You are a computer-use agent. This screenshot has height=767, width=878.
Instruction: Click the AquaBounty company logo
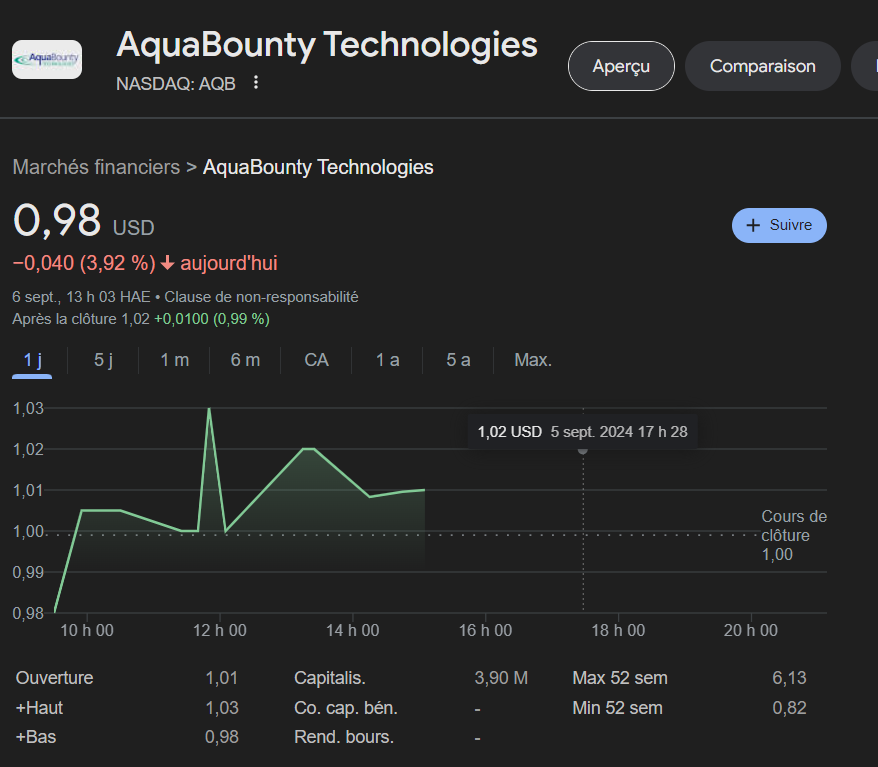tap(47, 59)
